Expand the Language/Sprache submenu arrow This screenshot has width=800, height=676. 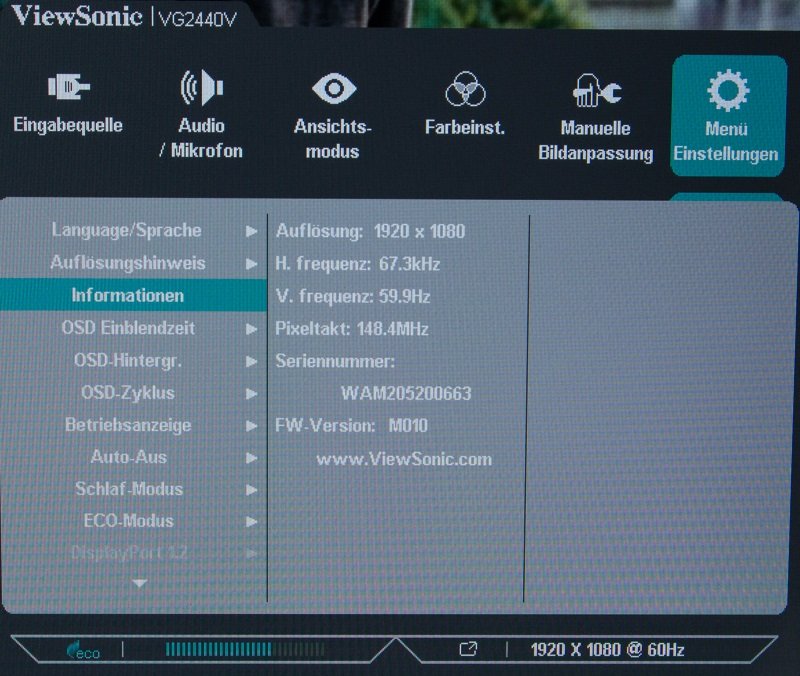(251, 232)
